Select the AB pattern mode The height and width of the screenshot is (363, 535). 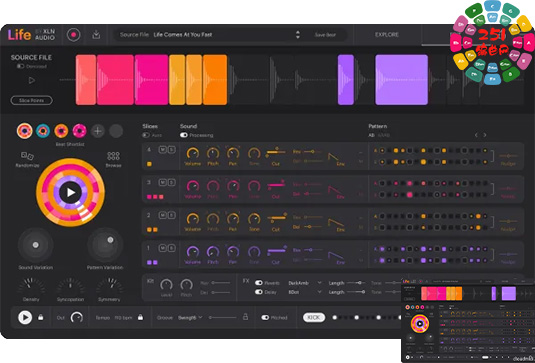click(x=371, y=135)
